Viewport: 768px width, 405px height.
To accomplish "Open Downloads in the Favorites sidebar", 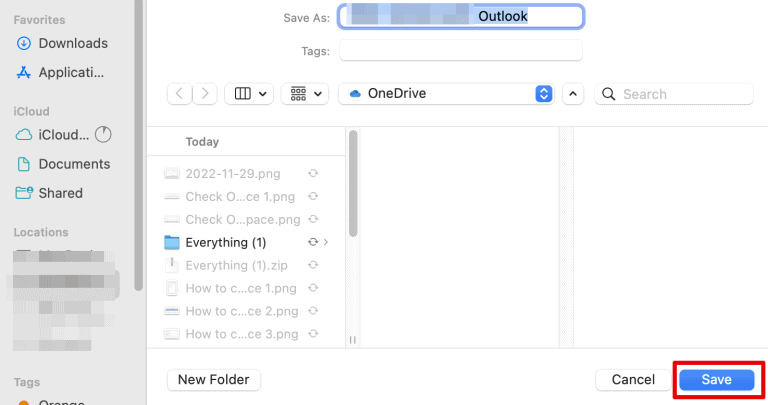I will pyautogui.click(x=62, y=43).
